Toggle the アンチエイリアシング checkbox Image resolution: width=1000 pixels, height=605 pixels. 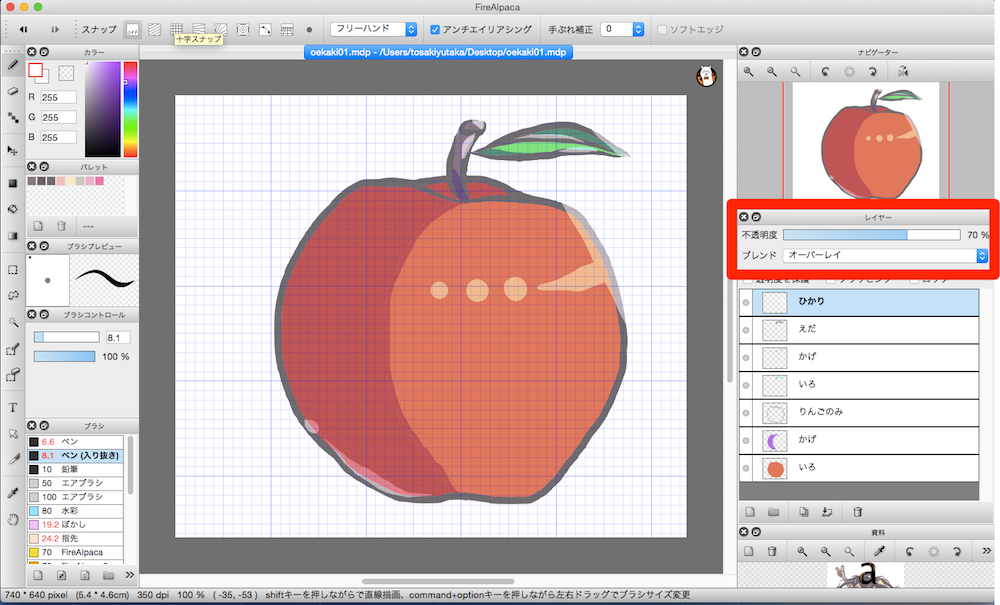coord(435,29)
